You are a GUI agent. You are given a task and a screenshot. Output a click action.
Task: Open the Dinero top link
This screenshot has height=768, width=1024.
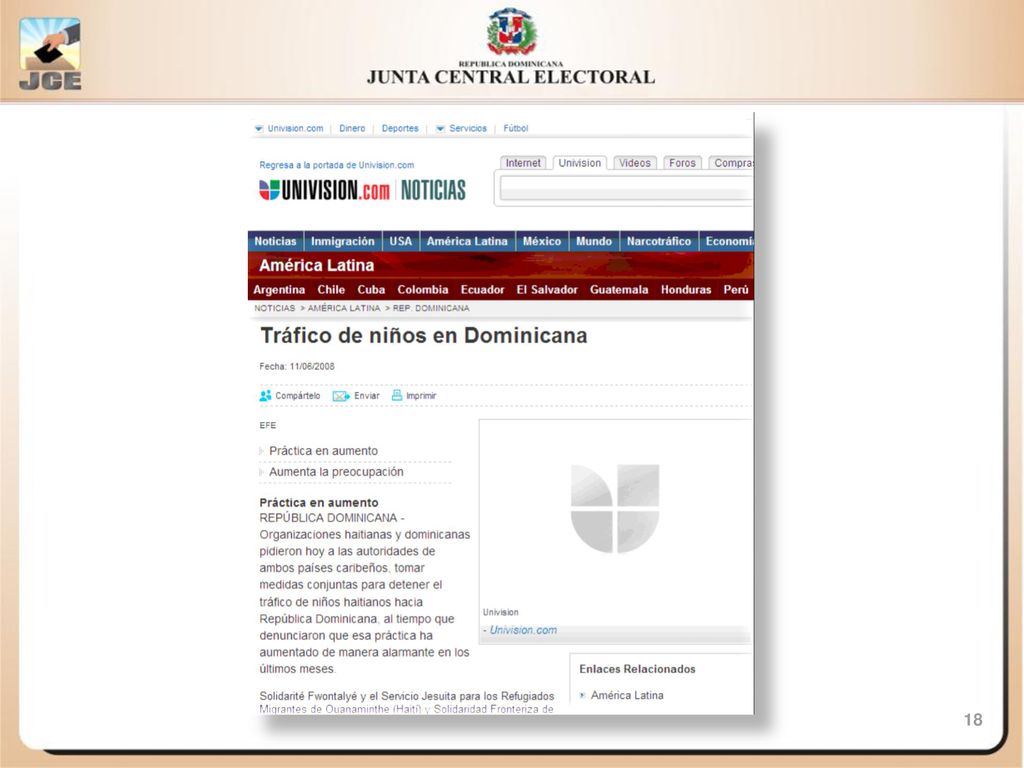click(x=352, y=129)
